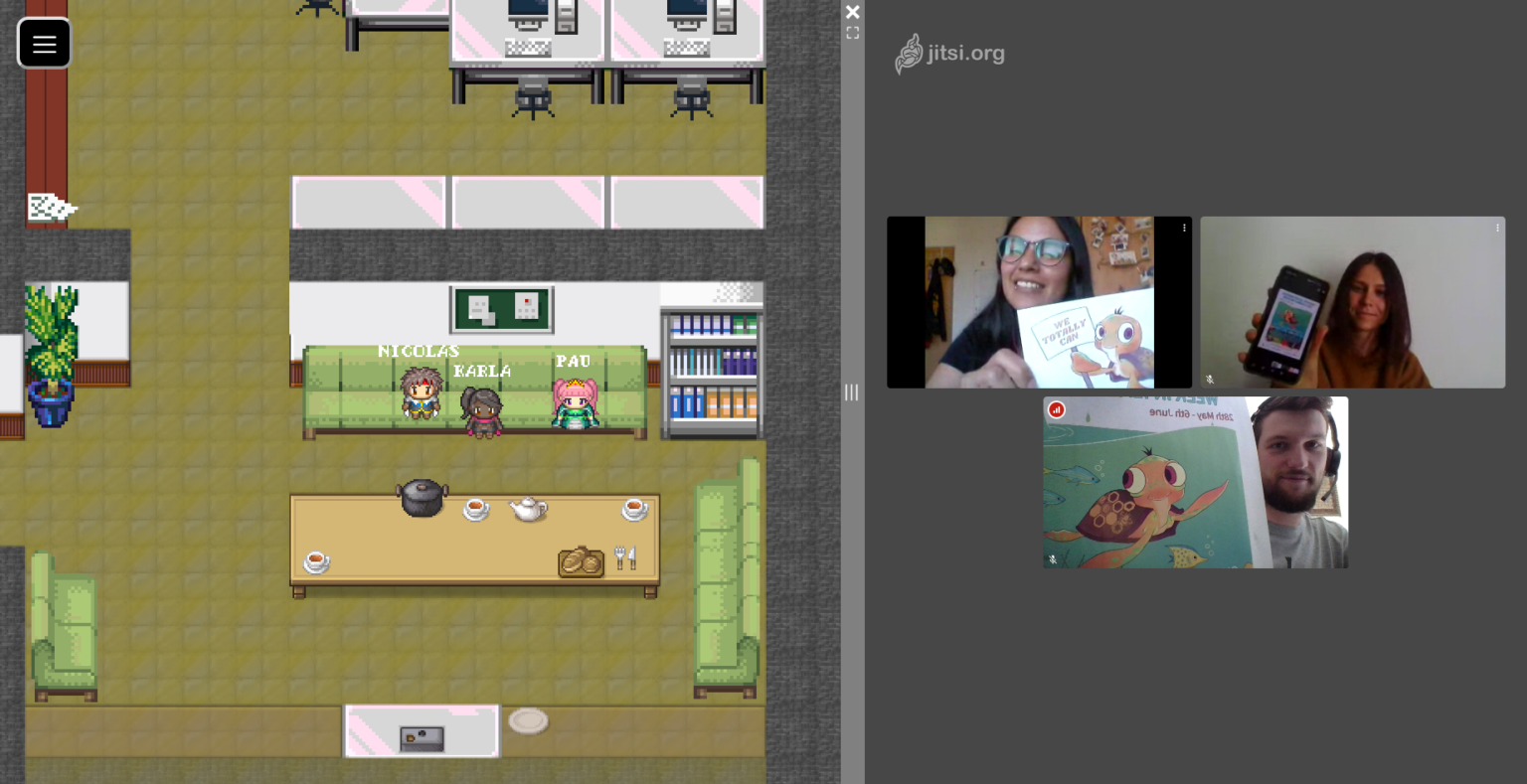Click muted mic icon on phone woman's tile
The width and height of the screenshot is (1527, 784).
pos(1210,379)
